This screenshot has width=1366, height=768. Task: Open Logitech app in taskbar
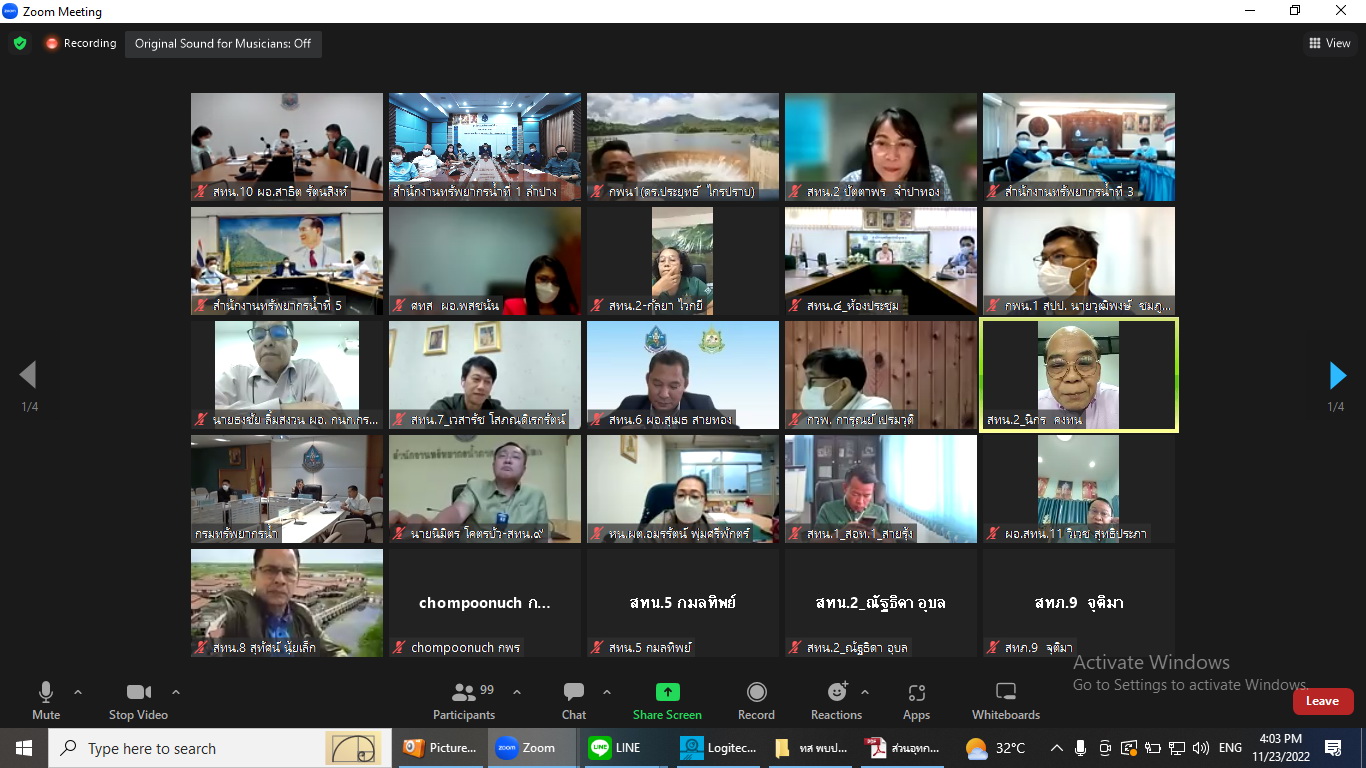tap(716, 748)
